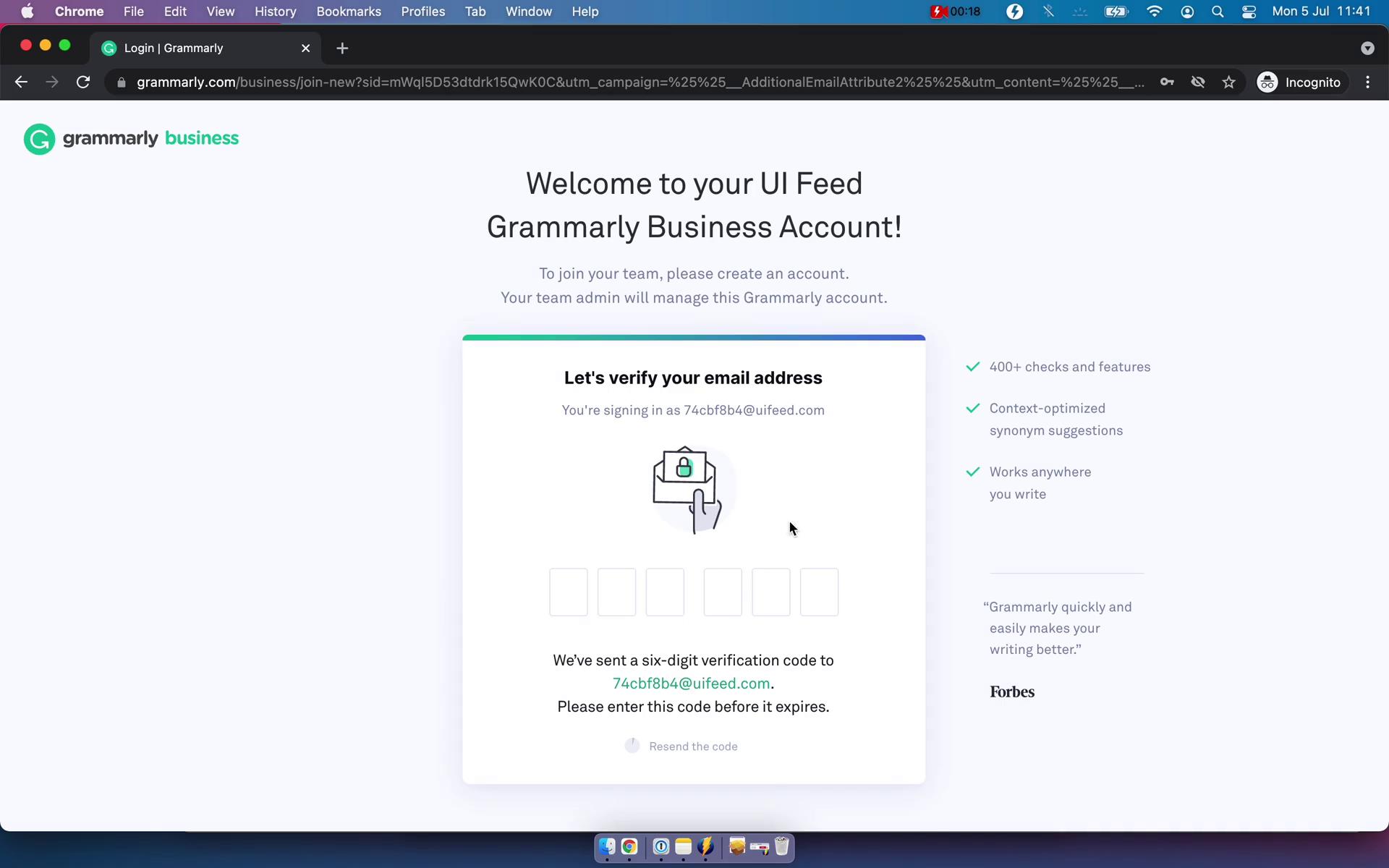Click the Grammarly Business logo
This screenshot has height=868, width=1389.
[131, 139]
